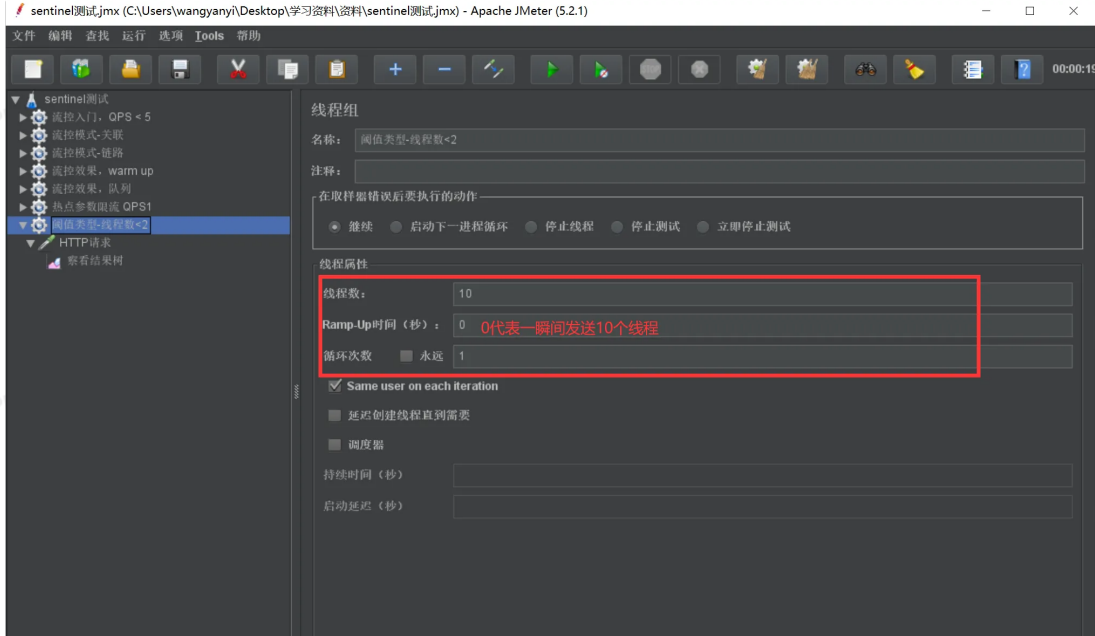Click the 线程数 field showing 10

pos(763,294)
